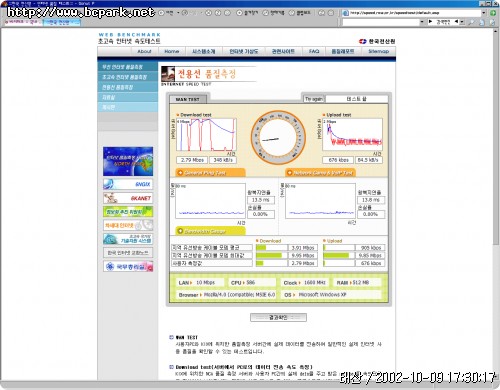The height and width of the screenshot is (390, 500).
Task: Click the 한국전산원 logo
Action: [377, 41]
